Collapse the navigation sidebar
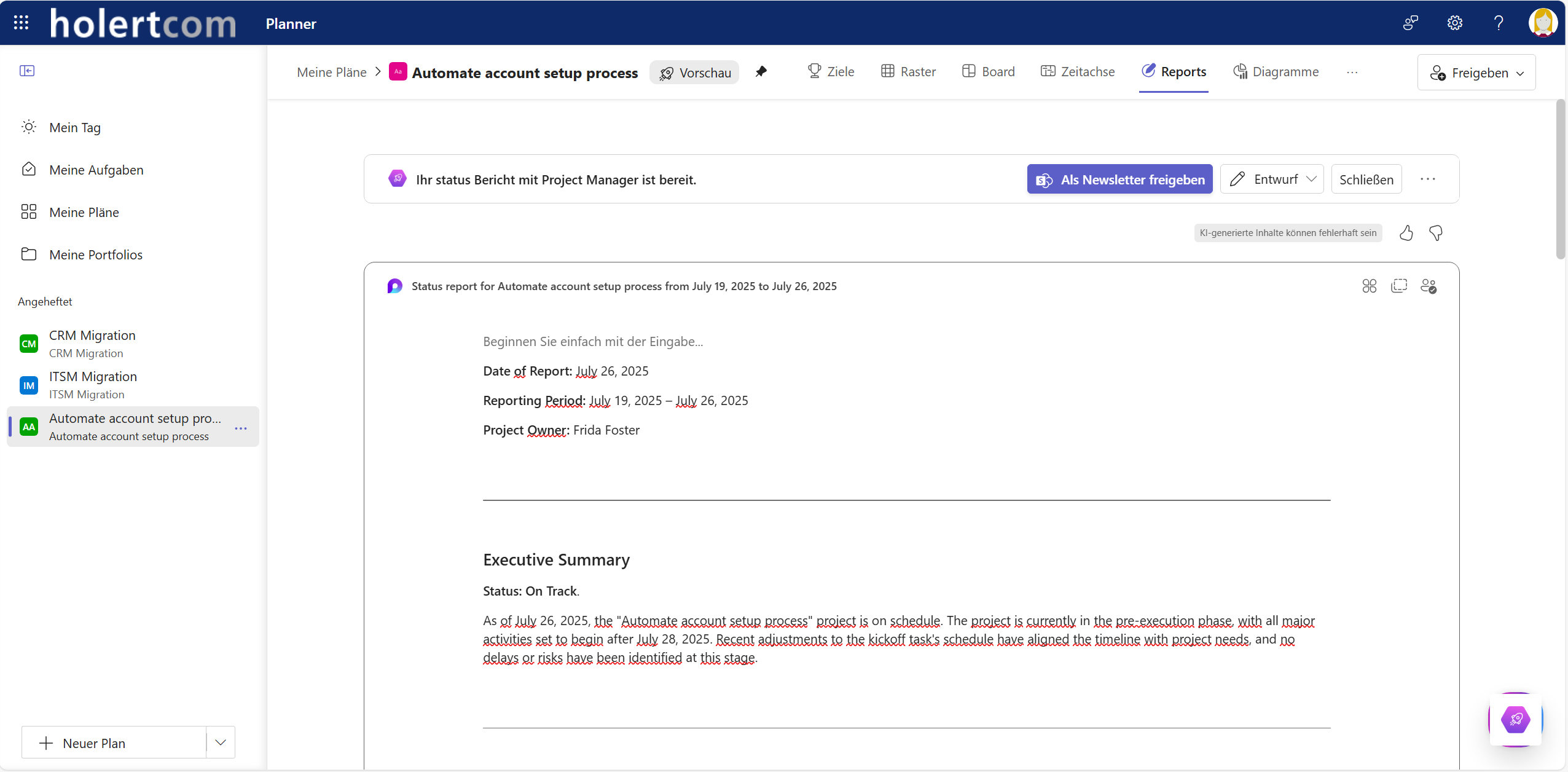1568x772 pixels. tap(27, 70)
